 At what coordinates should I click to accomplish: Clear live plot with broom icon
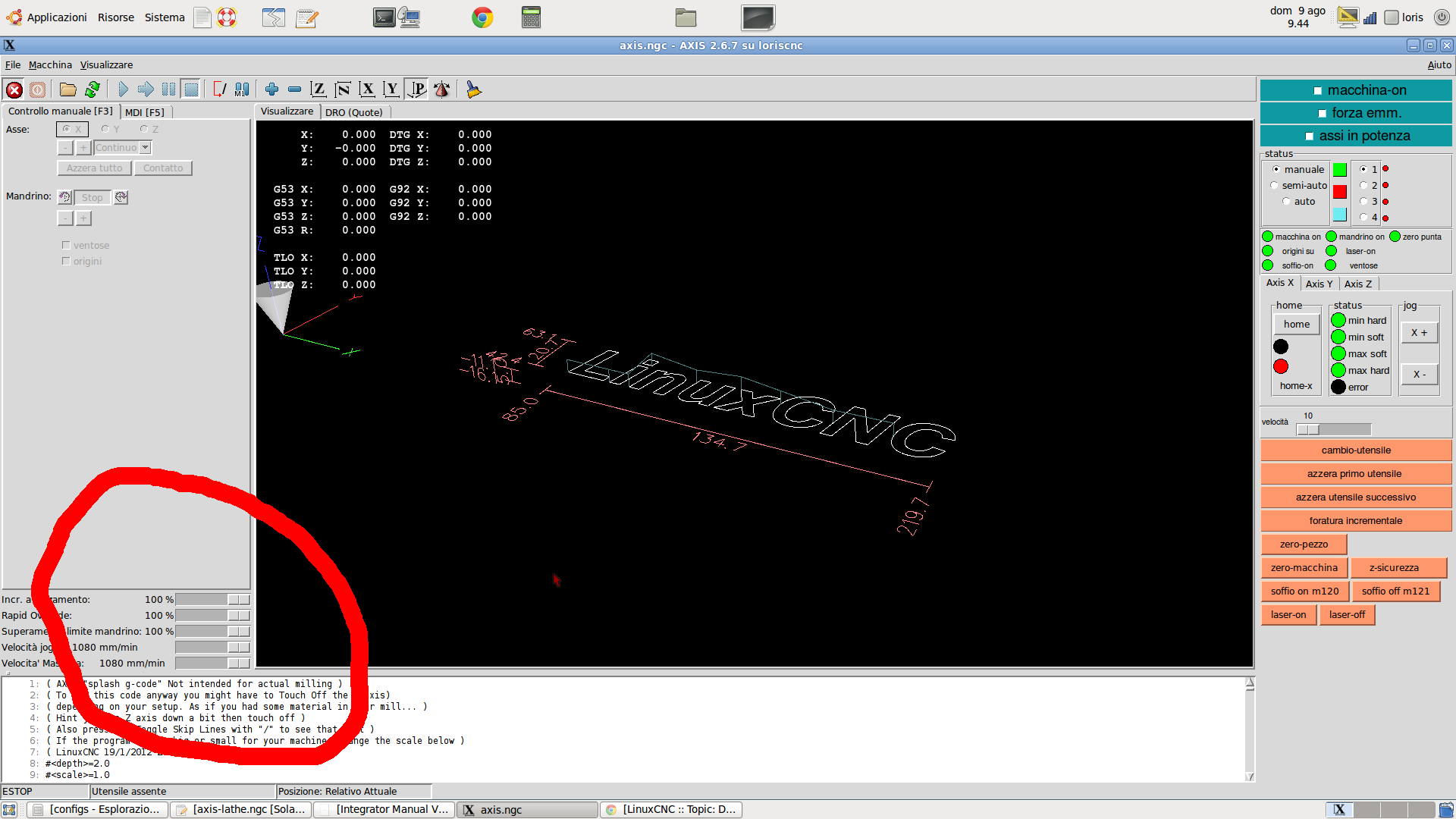pyautogui.click(x=473, y=90)
